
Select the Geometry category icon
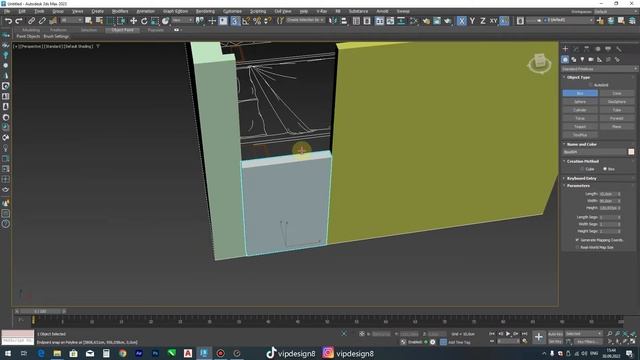pyautogui.click(x=565, y=60)
